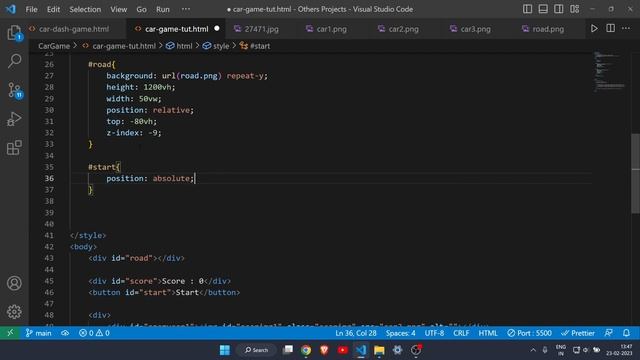Open the Windows Start button
Viewport: 640px width, 360px height.
tap(224, 350)
